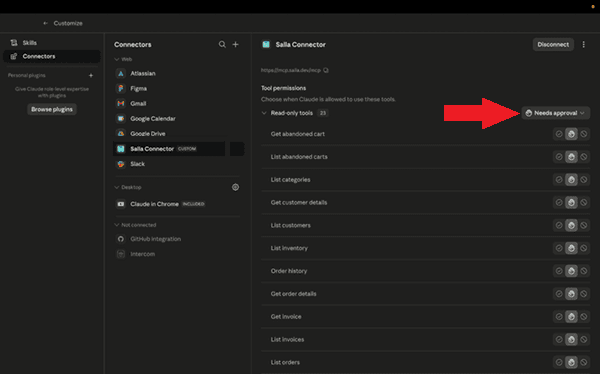
Task: Set List inventory to needs approval
Action: (x=571, y=248)
